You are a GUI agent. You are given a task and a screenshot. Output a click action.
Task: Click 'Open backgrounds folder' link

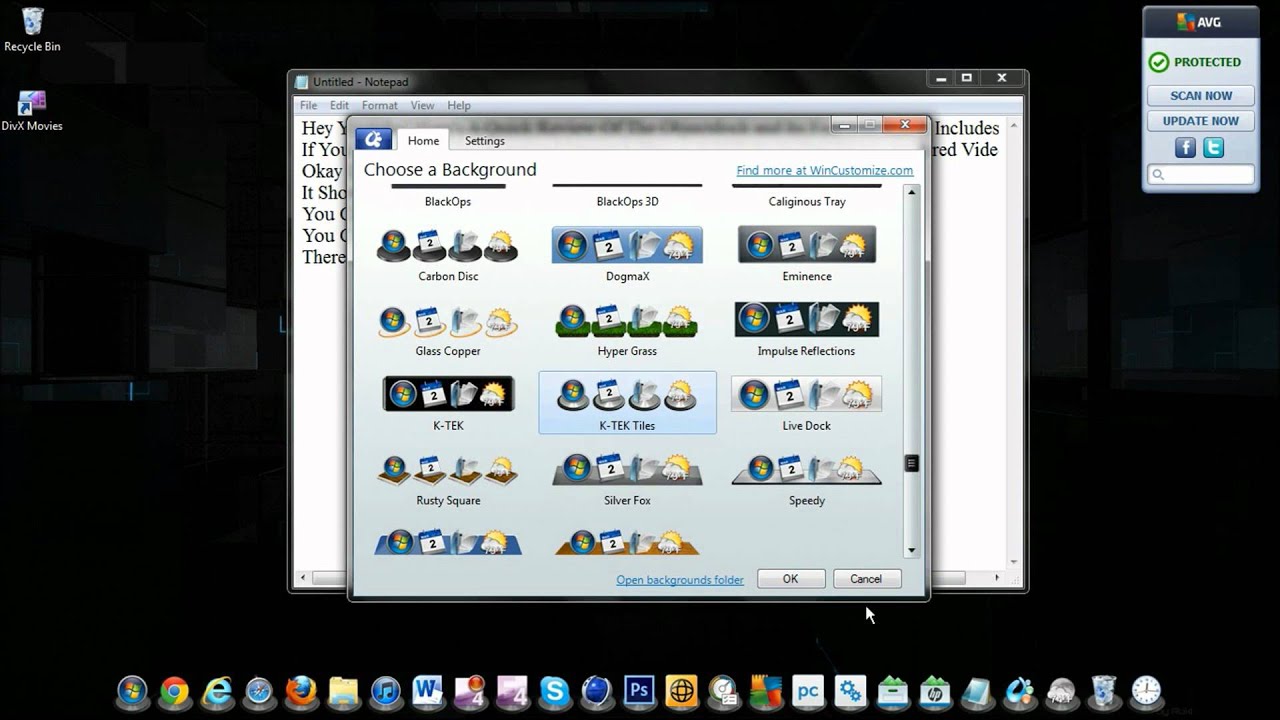click(680, 580)
